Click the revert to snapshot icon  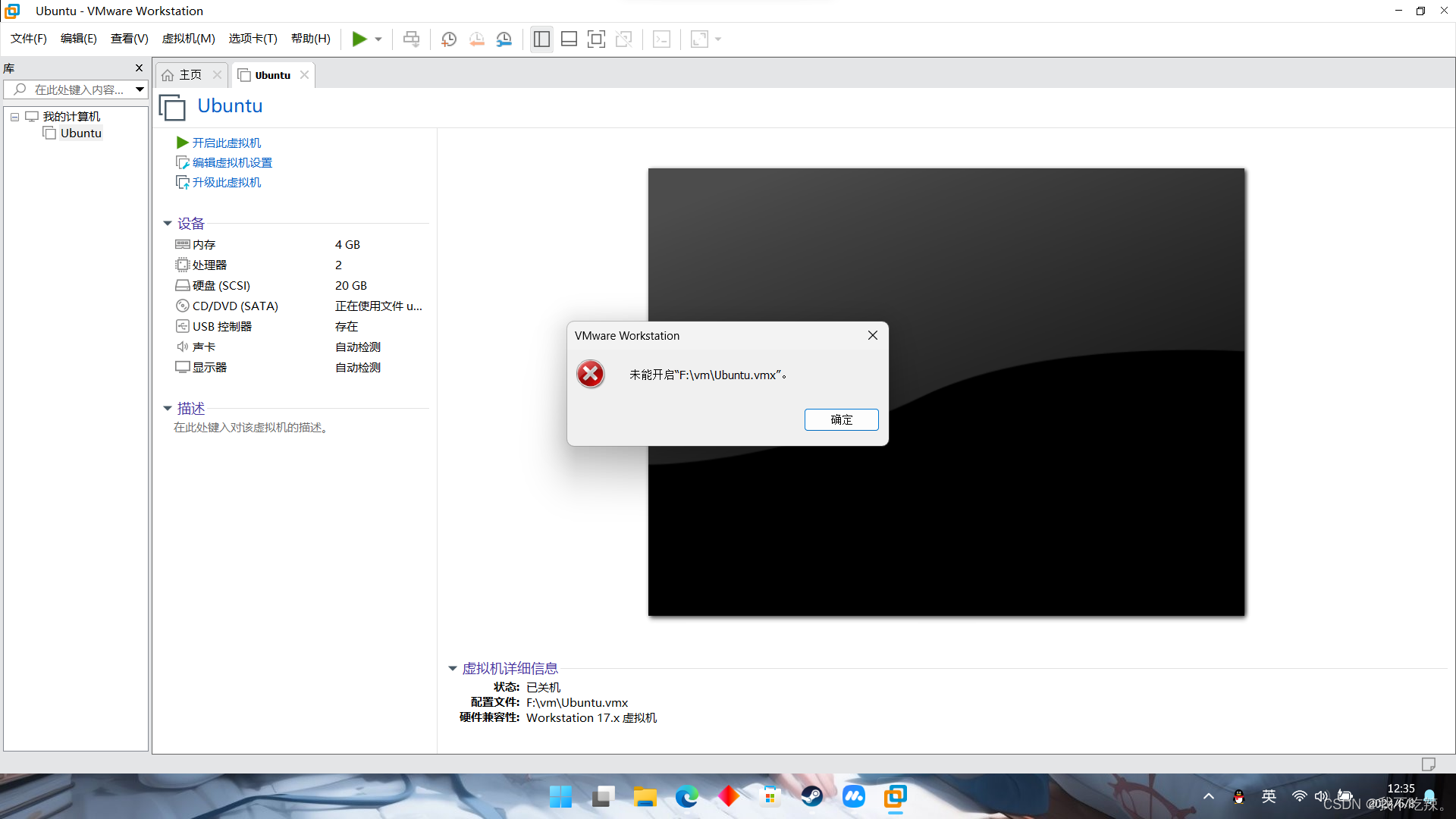(x=476, y=39)
